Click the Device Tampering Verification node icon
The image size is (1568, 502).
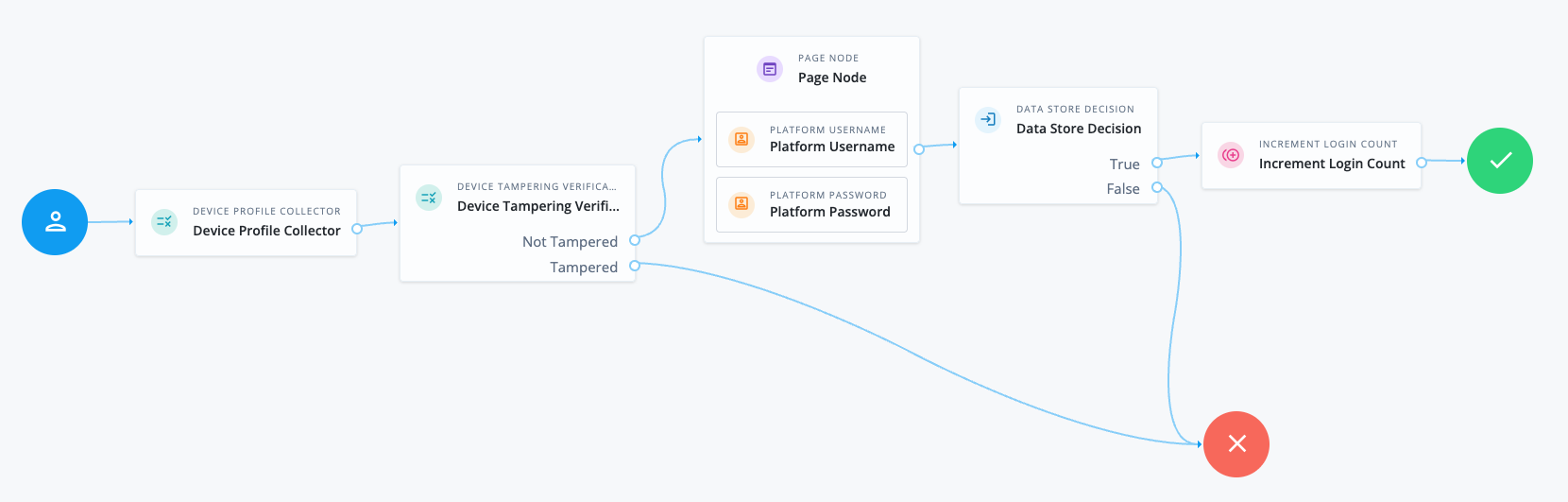[x=429, y=198]
